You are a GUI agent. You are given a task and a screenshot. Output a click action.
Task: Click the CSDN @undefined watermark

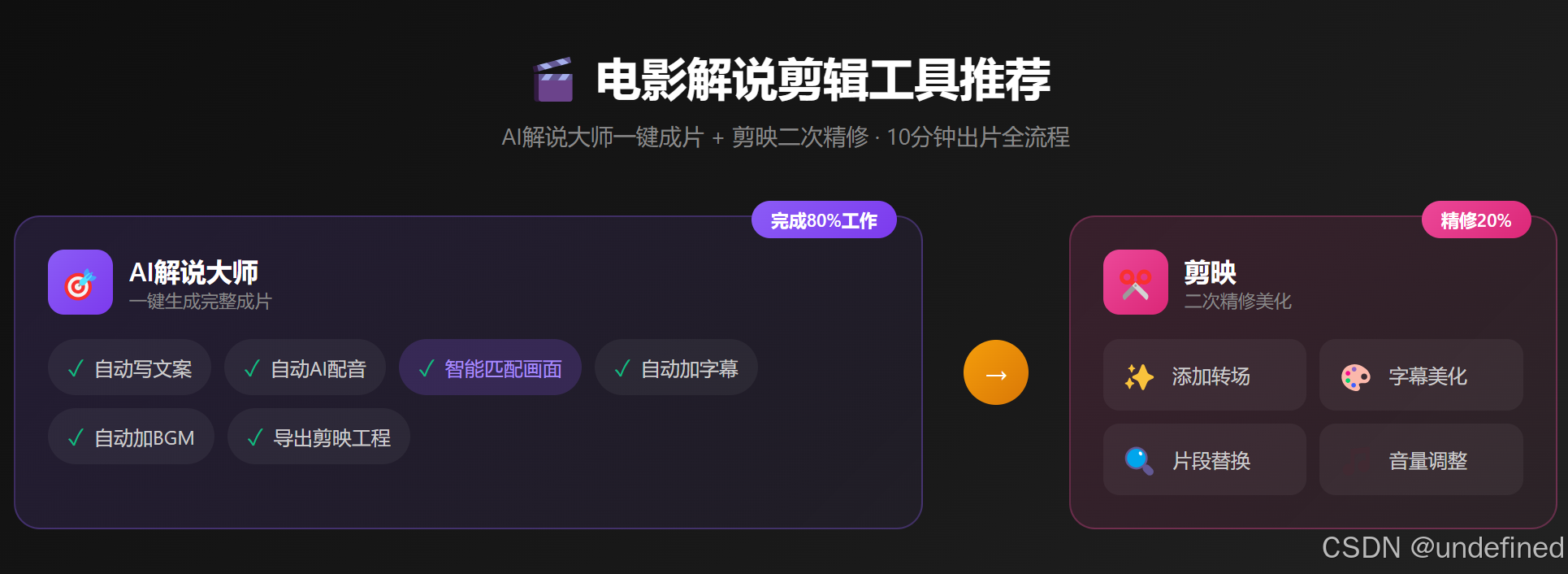(1443, 548)
